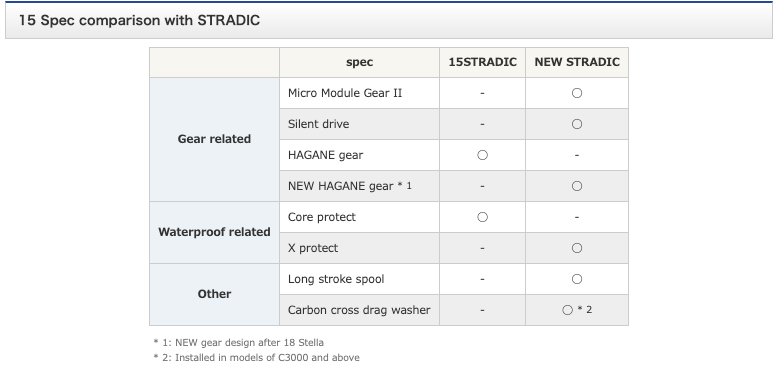Click the HAGANE gear circle under 15STRADIC
The image size is (774, 375).
click(x=482, y=155)
